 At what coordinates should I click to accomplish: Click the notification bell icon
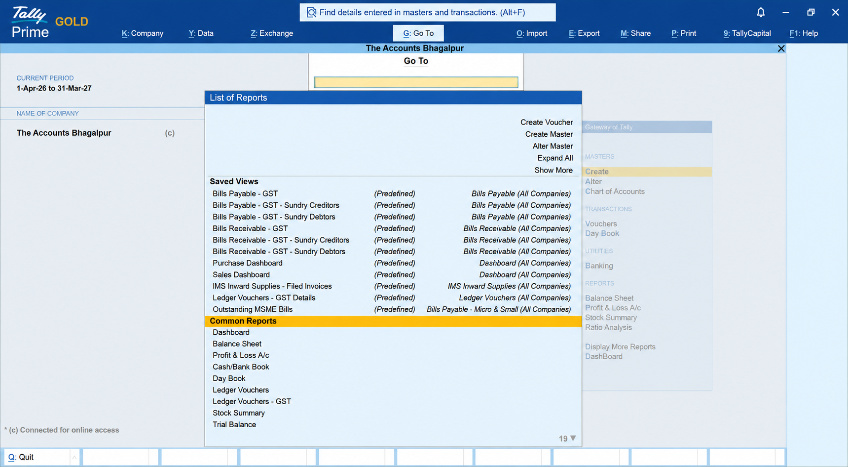[760, 12]
